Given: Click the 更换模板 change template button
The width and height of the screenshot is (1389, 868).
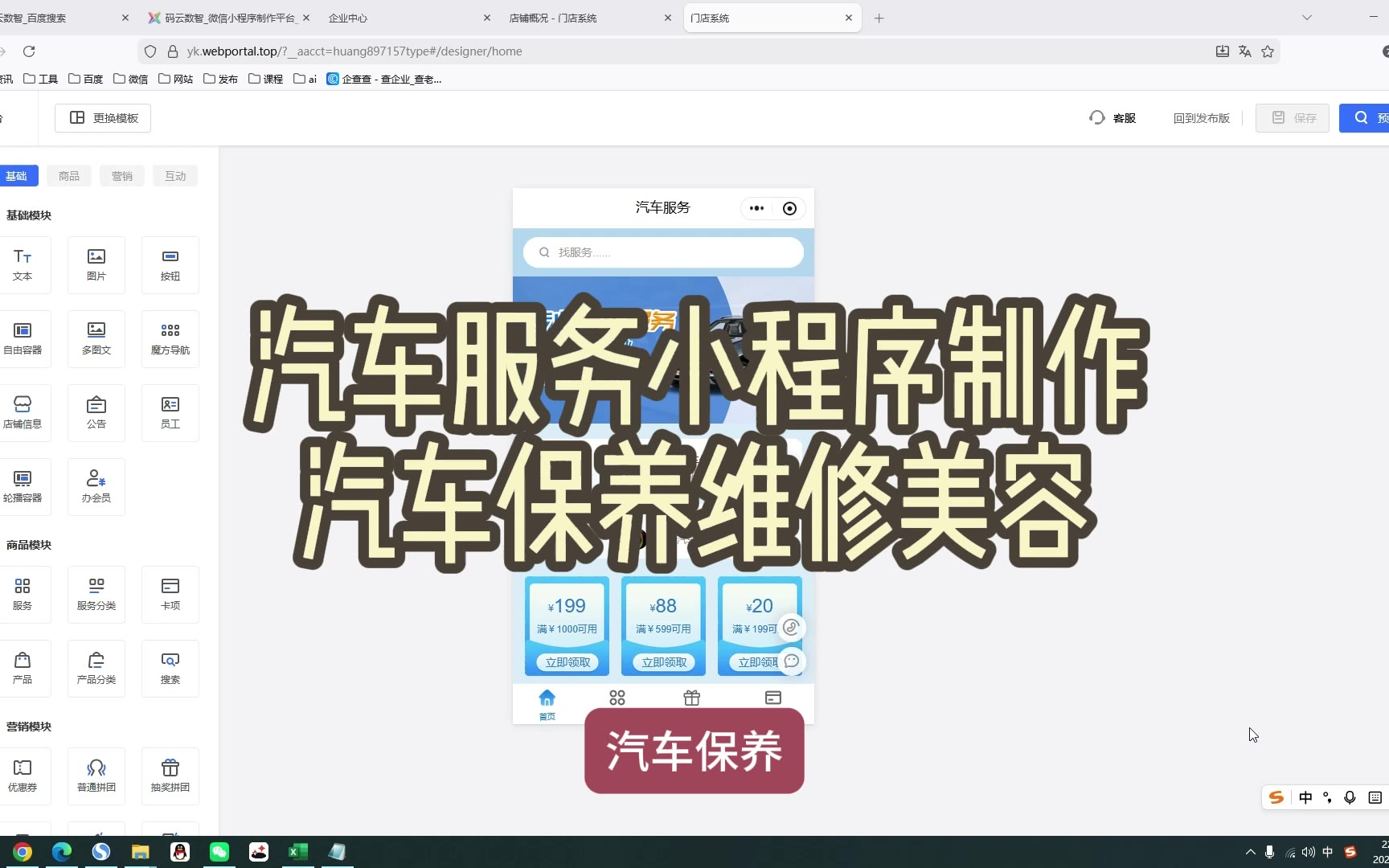Looking at the screenshot, I should point(104,118).
